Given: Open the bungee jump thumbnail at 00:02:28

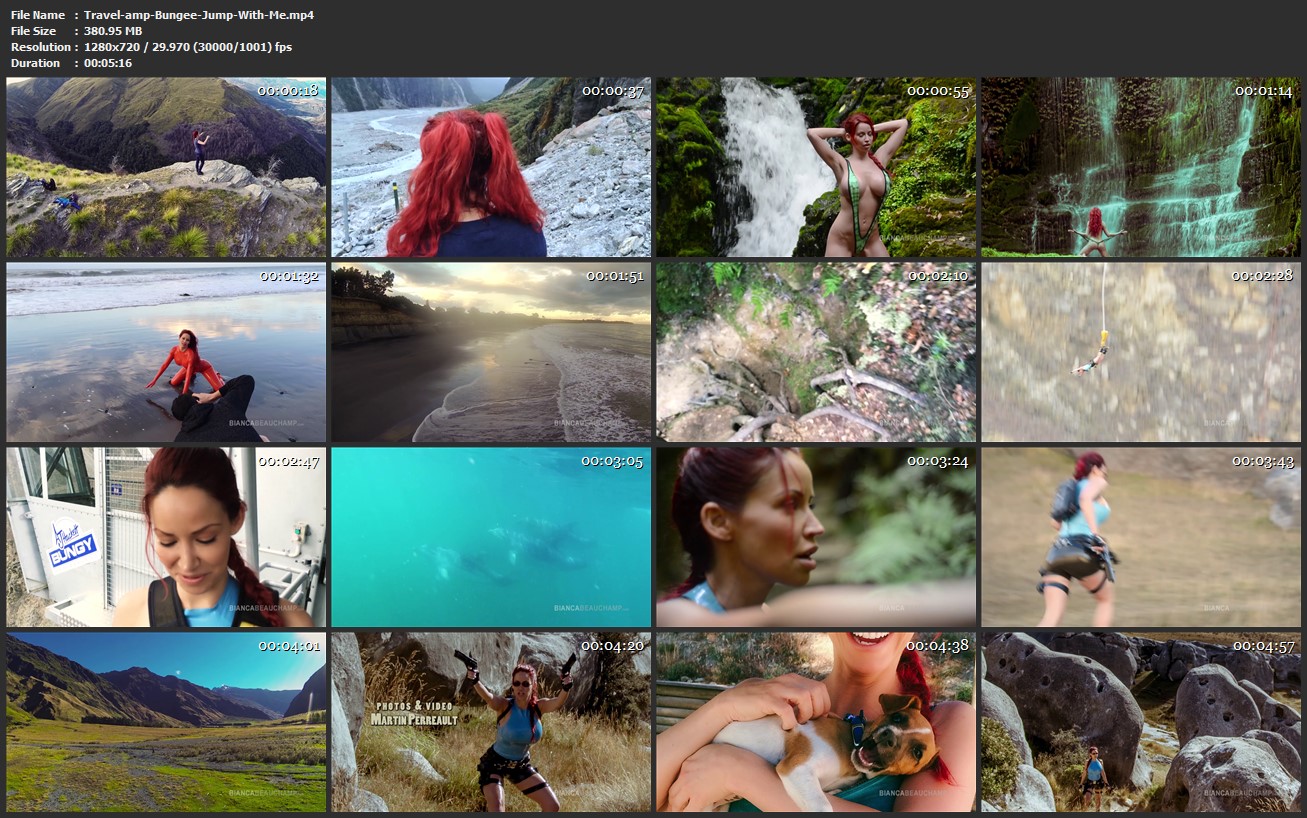Looking at the screenshot, I should coord(1141,352).
